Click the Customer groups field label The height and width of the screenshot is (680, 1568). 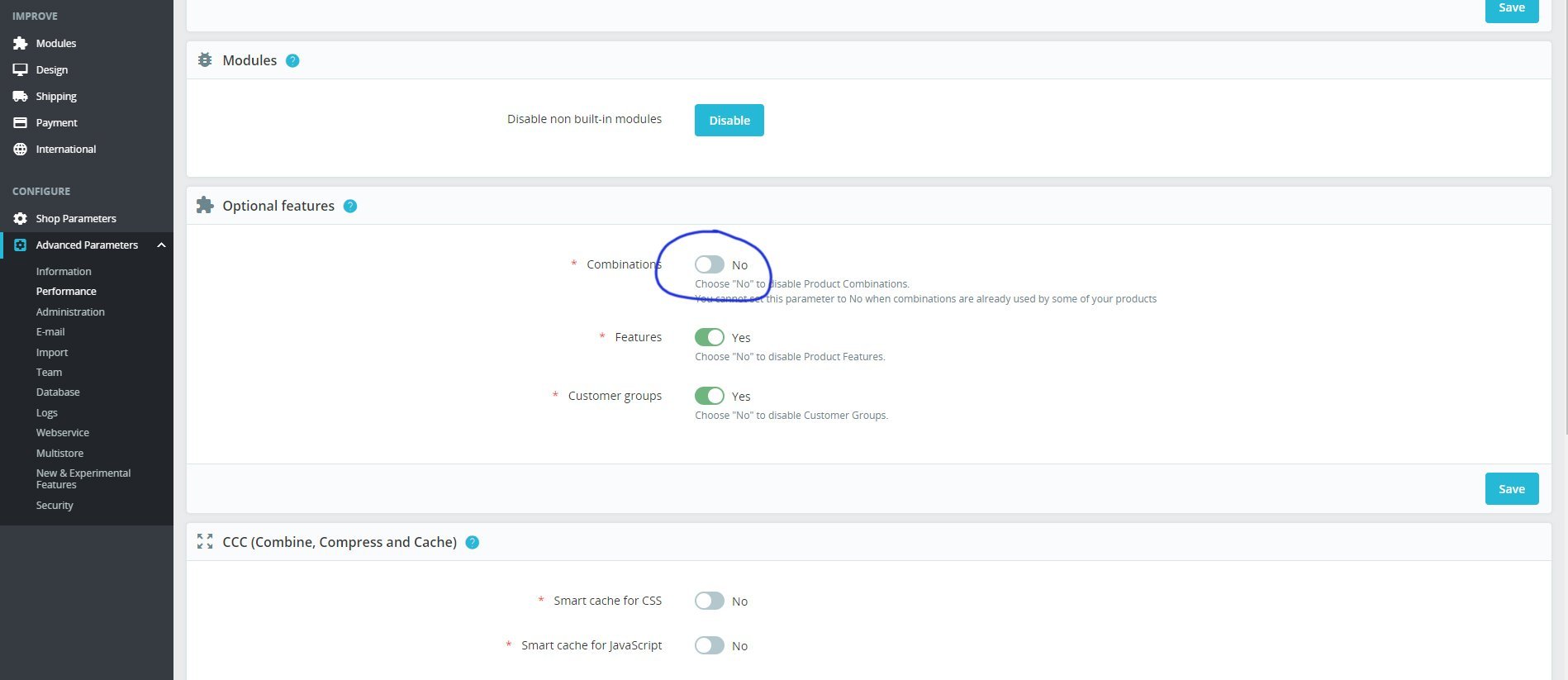point(615,396)
